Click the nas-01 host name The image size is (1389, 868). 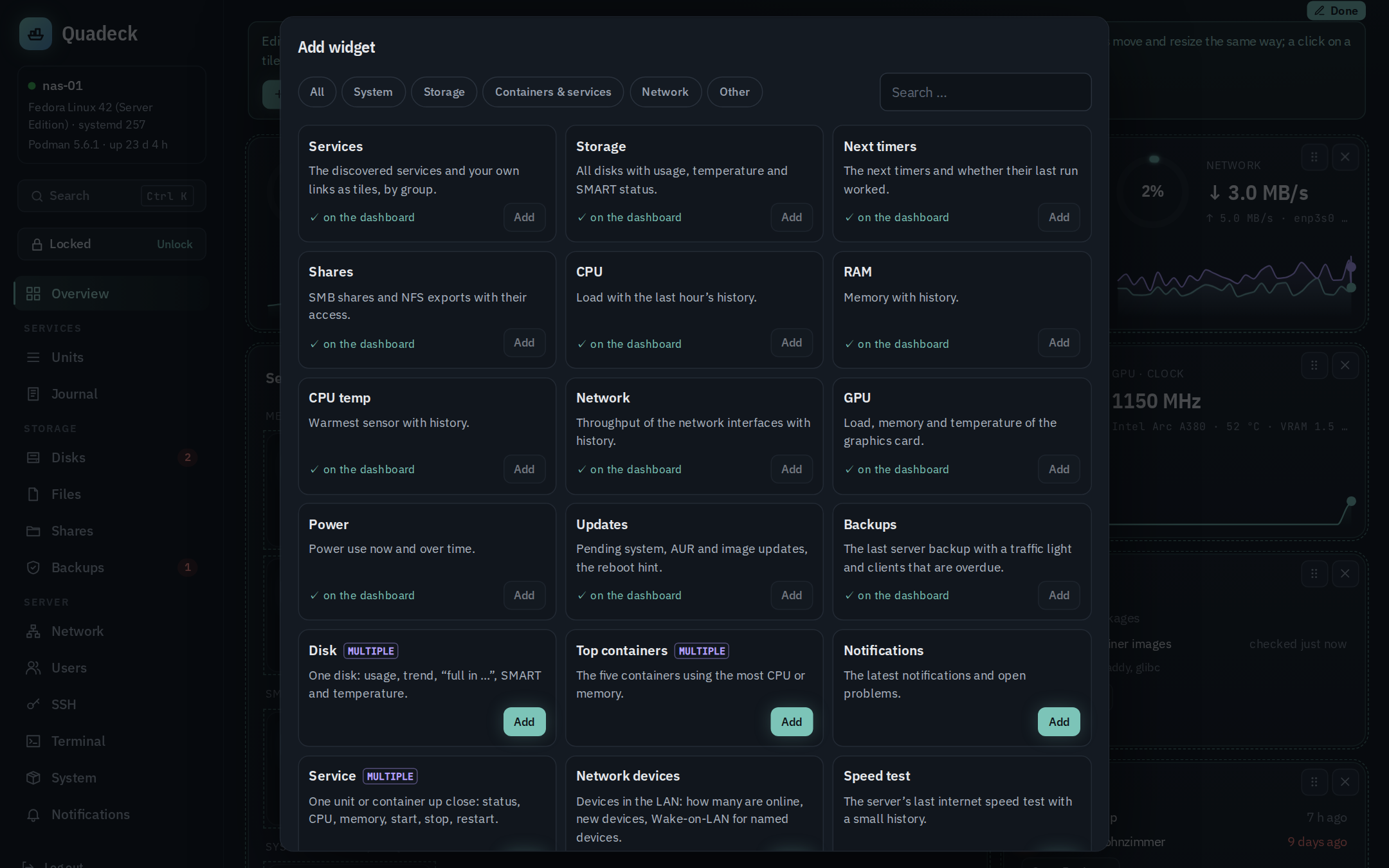[62, 86]
